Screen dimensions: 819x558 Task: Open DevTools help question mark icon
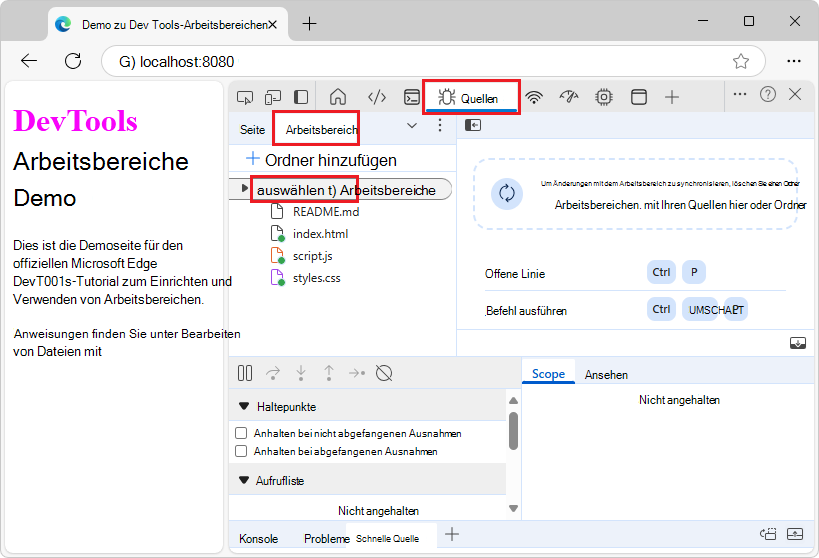[768, 95]
